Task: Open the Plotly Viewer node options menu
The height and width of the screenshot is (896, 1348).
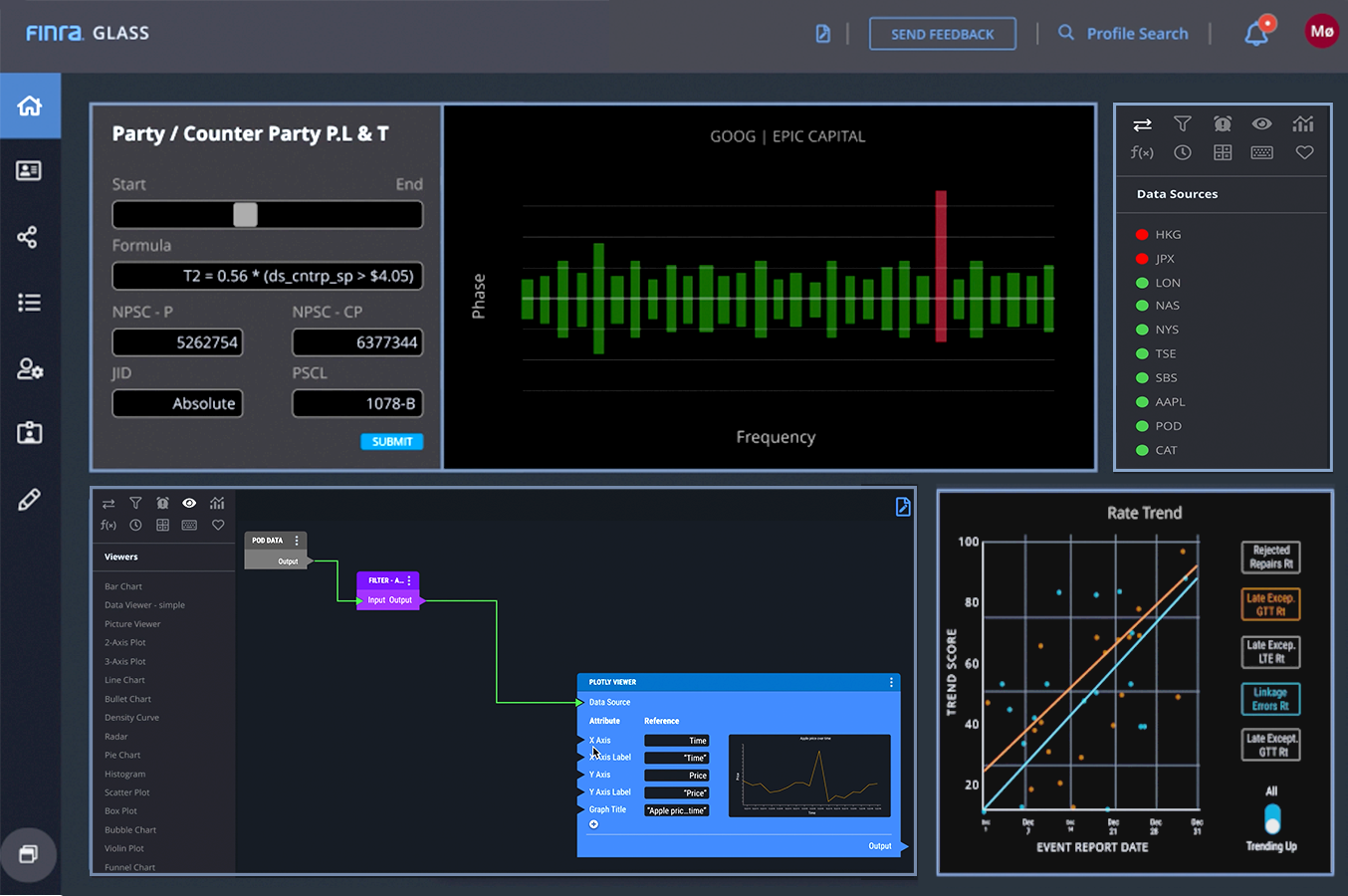Action: [891, 682]
